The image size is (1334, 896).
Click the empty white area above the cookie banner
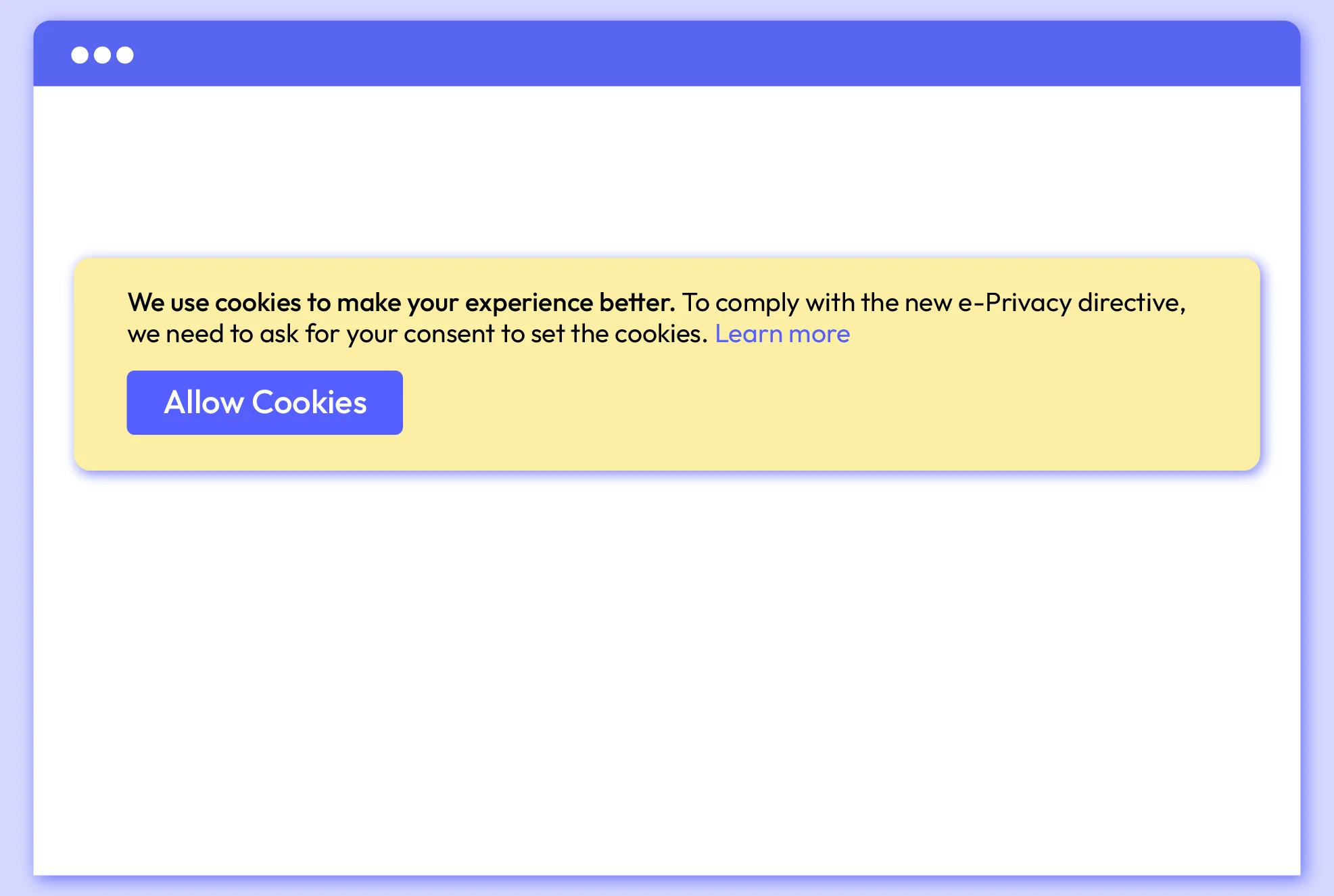[667, 169]
